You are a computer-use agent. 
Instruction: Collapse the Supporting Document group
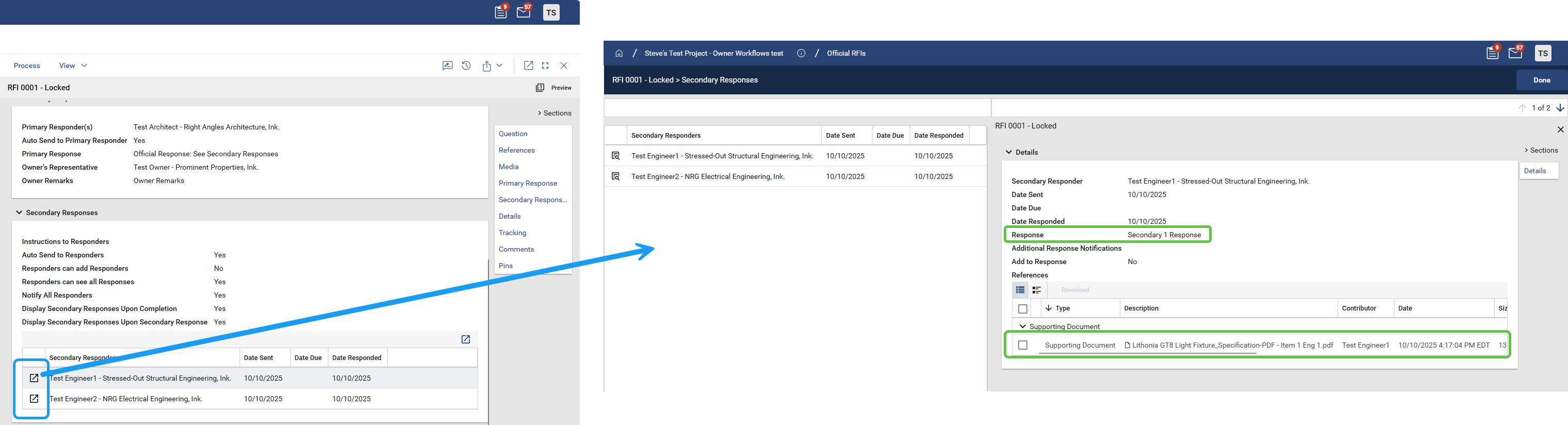coord(1023,326)
